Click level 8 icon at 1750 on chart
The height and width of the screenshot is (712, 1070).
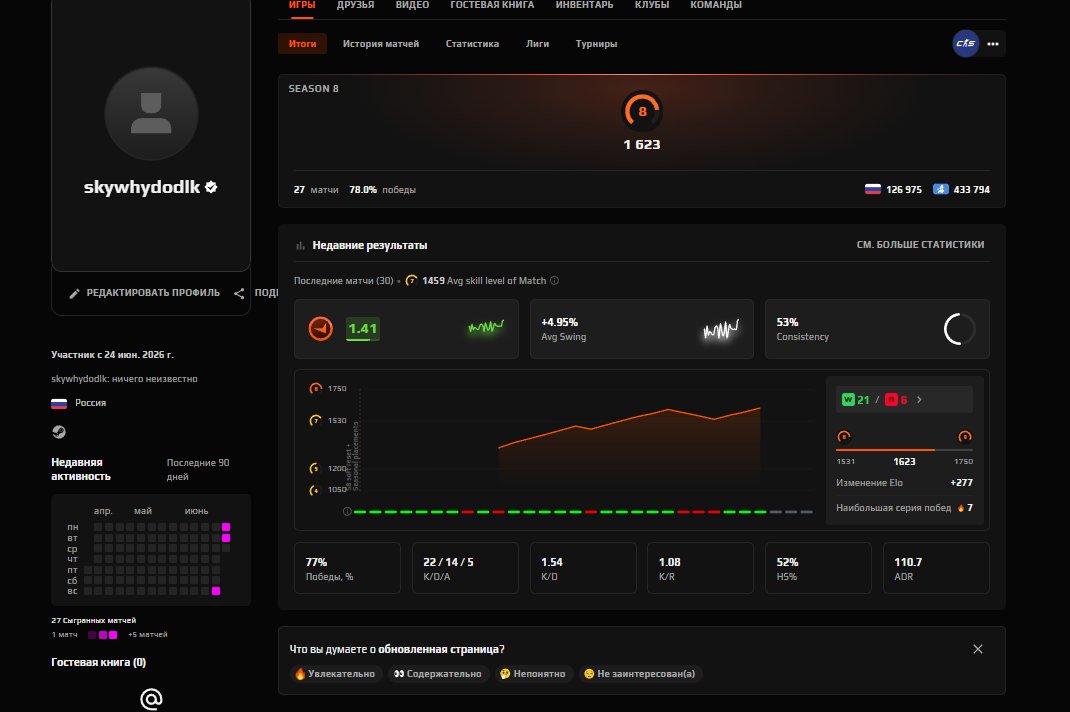[x=315, y=388]
